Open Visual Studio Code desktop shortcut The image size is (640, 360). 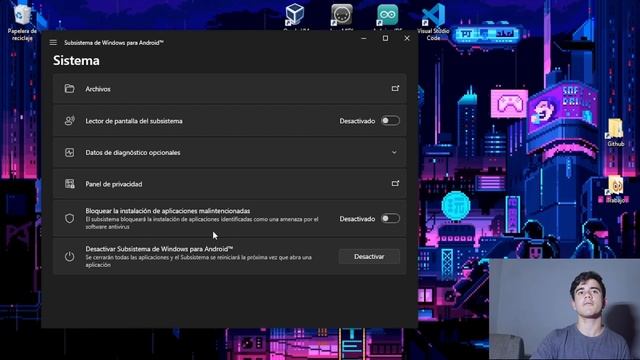[x=433, y=22]
